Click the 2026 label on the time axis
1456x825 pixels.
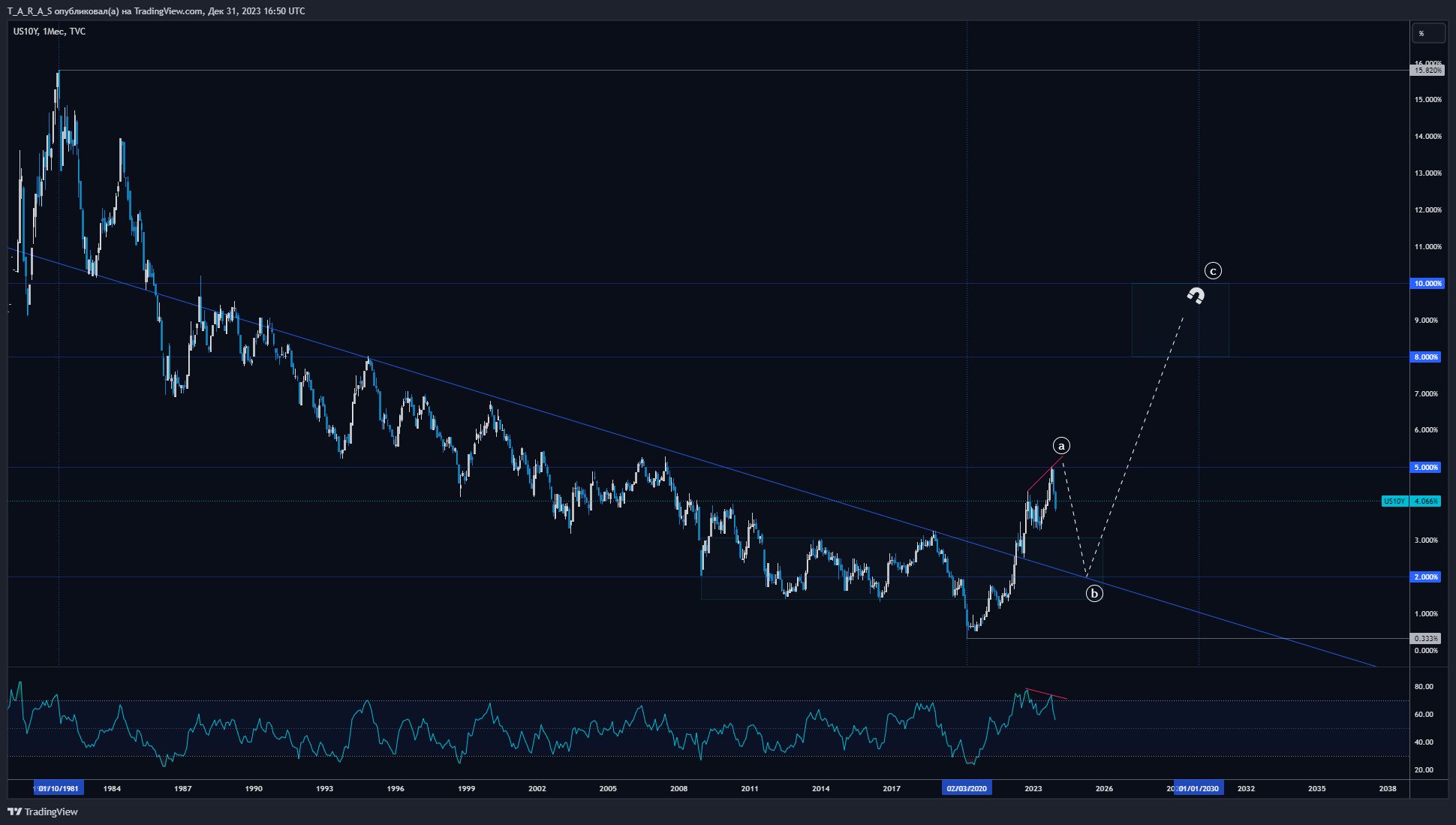[x=1104, y=788]
